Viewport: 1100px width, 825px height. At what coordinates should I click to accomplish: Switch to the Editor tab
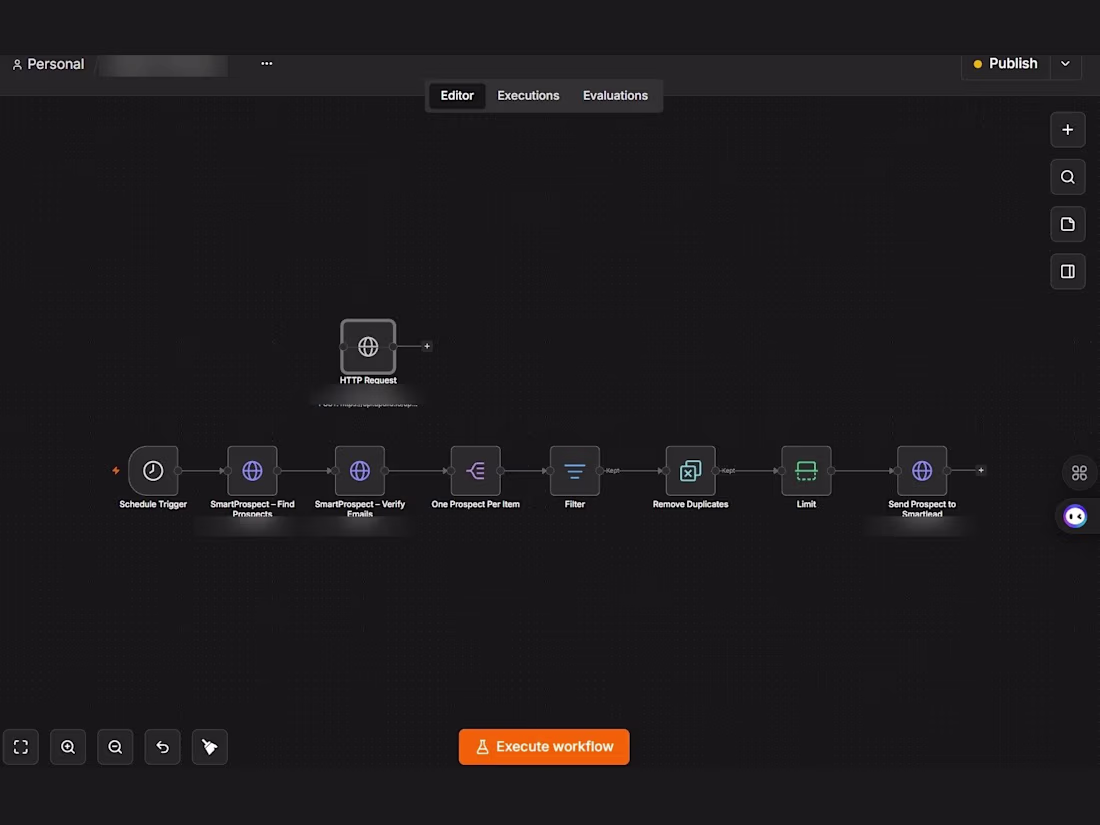(457, 95)
